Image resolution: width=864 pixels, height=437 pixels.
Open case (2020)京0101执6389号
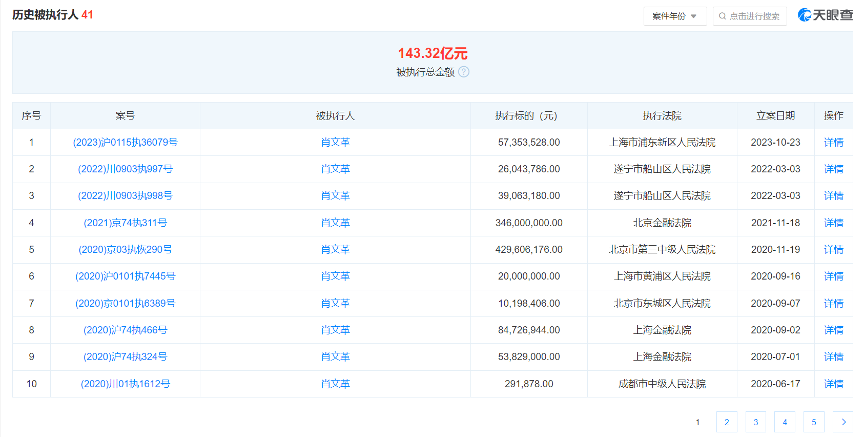coord(125,303)
